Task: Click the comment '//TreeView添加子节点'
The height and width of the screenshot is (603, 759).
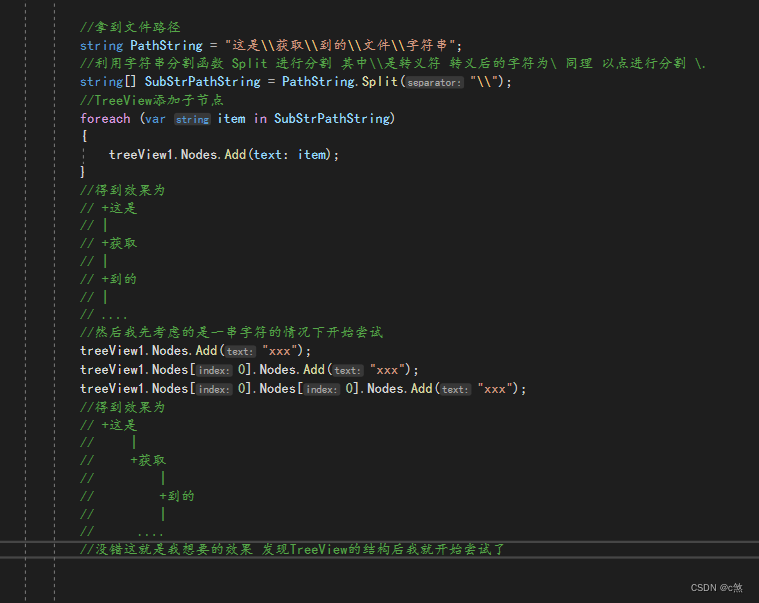Action: pyautogui.click(x=152, y=100)
